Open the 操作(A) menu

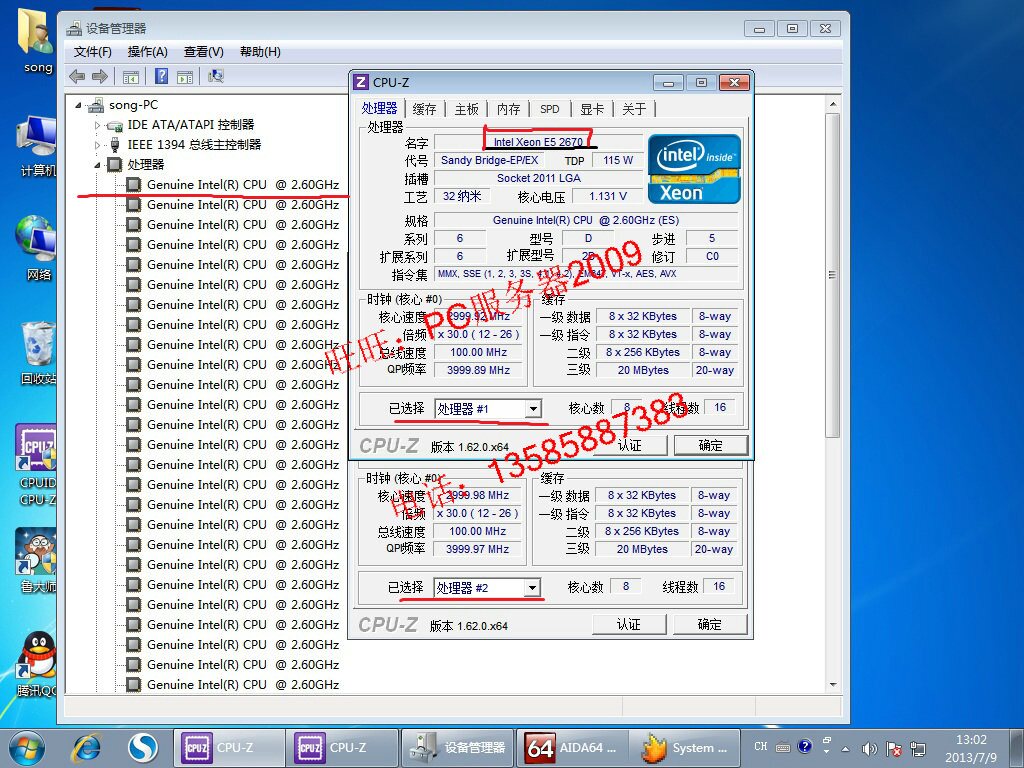point(147,52)
